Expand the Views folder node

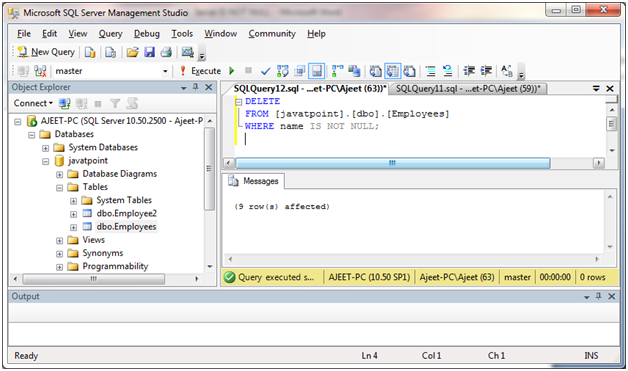tap(59, 241)
